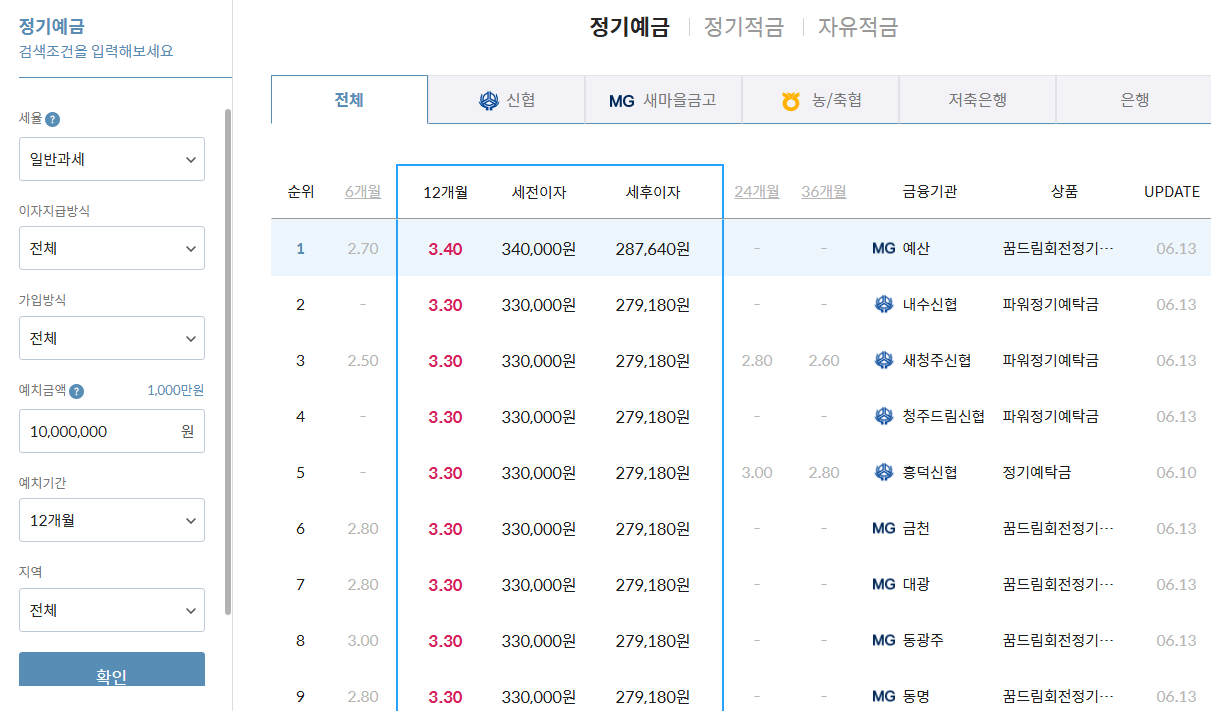The width and height of the screenshot is (1211, 711).
Task: Click 3.00 24-month rate in 흥덕신협 row
Action: [x=757, y=472]
